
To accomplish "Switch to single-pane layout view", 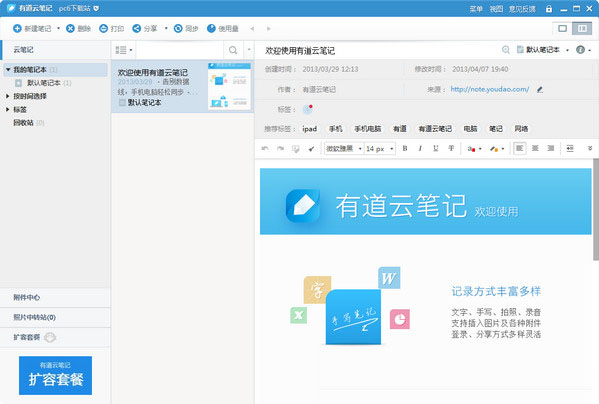I will coord(562,29).
